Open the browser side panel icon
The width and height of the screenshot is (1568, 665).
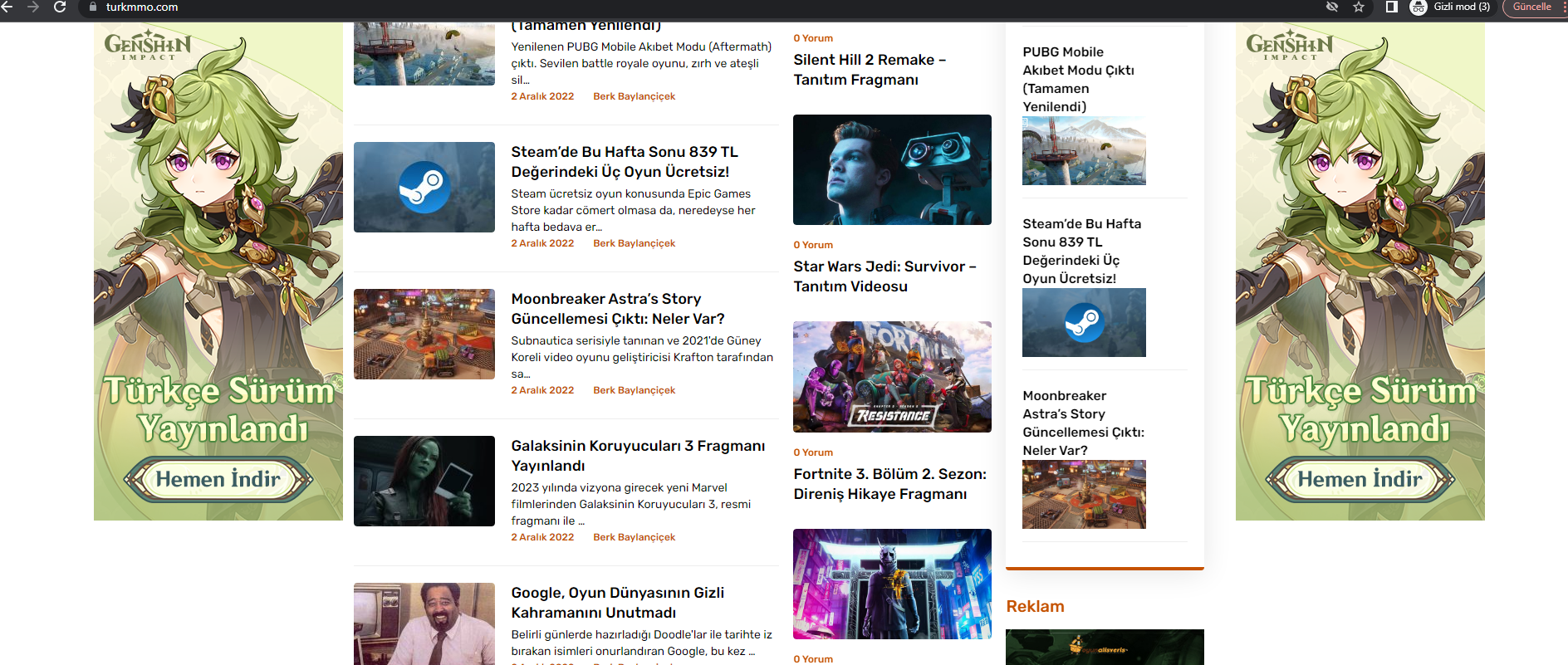point(1392,7)
